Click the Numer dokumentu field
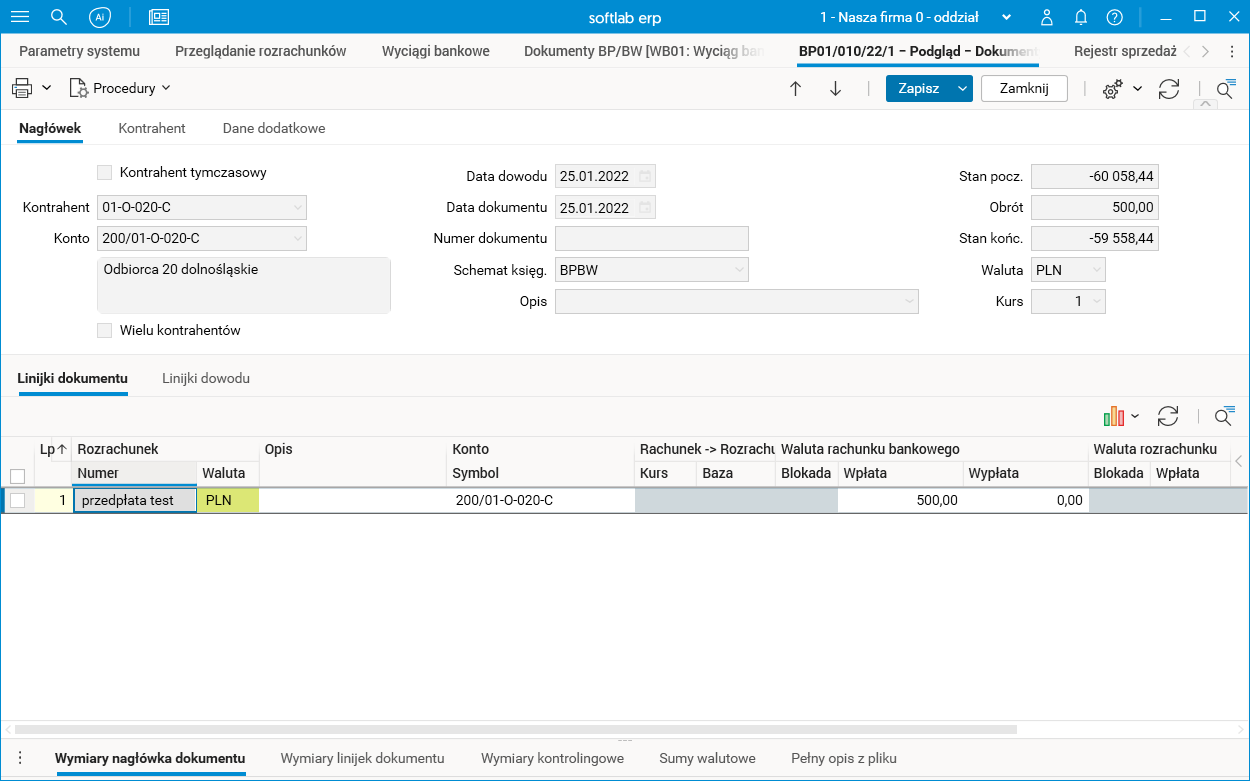 [x=652, y=238]
